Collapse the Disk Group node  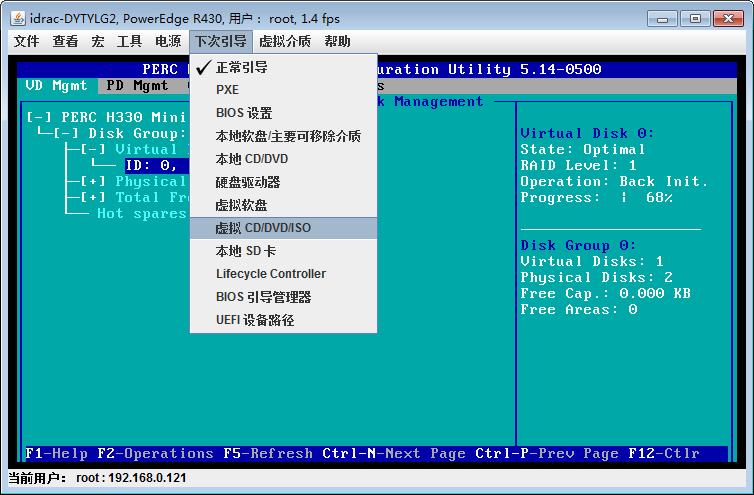66,133
